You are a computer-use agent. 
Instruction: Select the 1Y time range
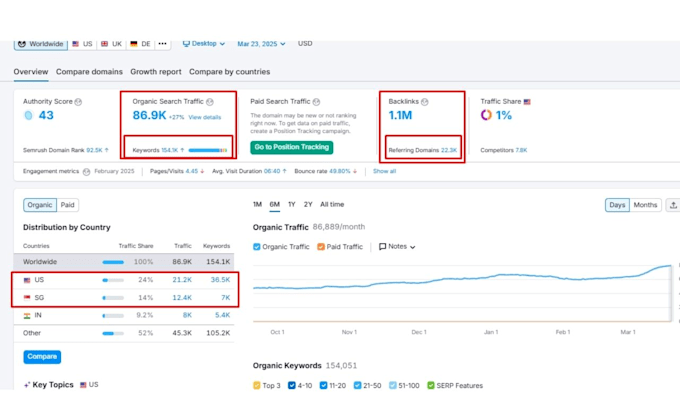tap(292, 204)
